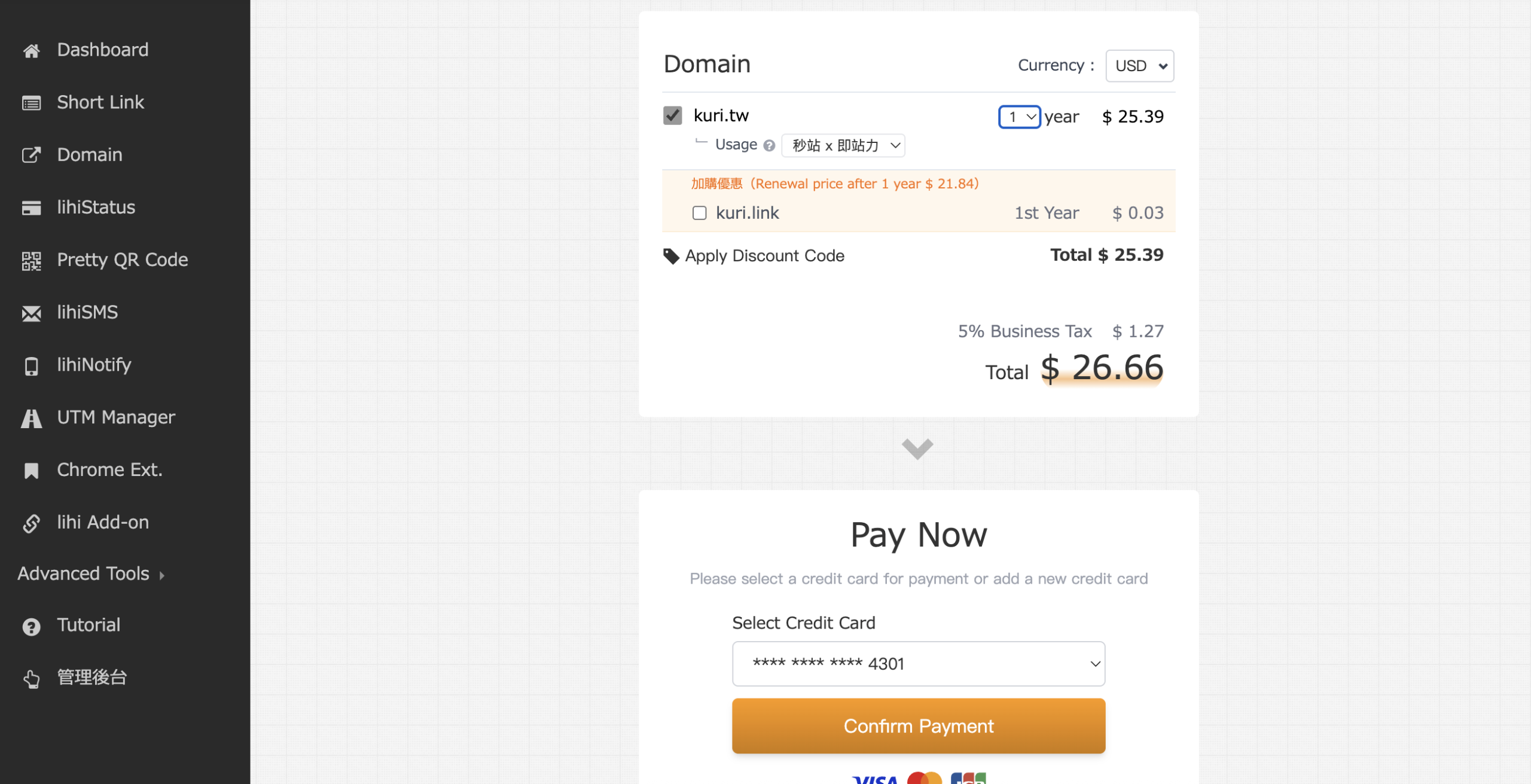Check the kuri.link add-on checkbox
Screen dimensions: 1531x784
(699, 213)
